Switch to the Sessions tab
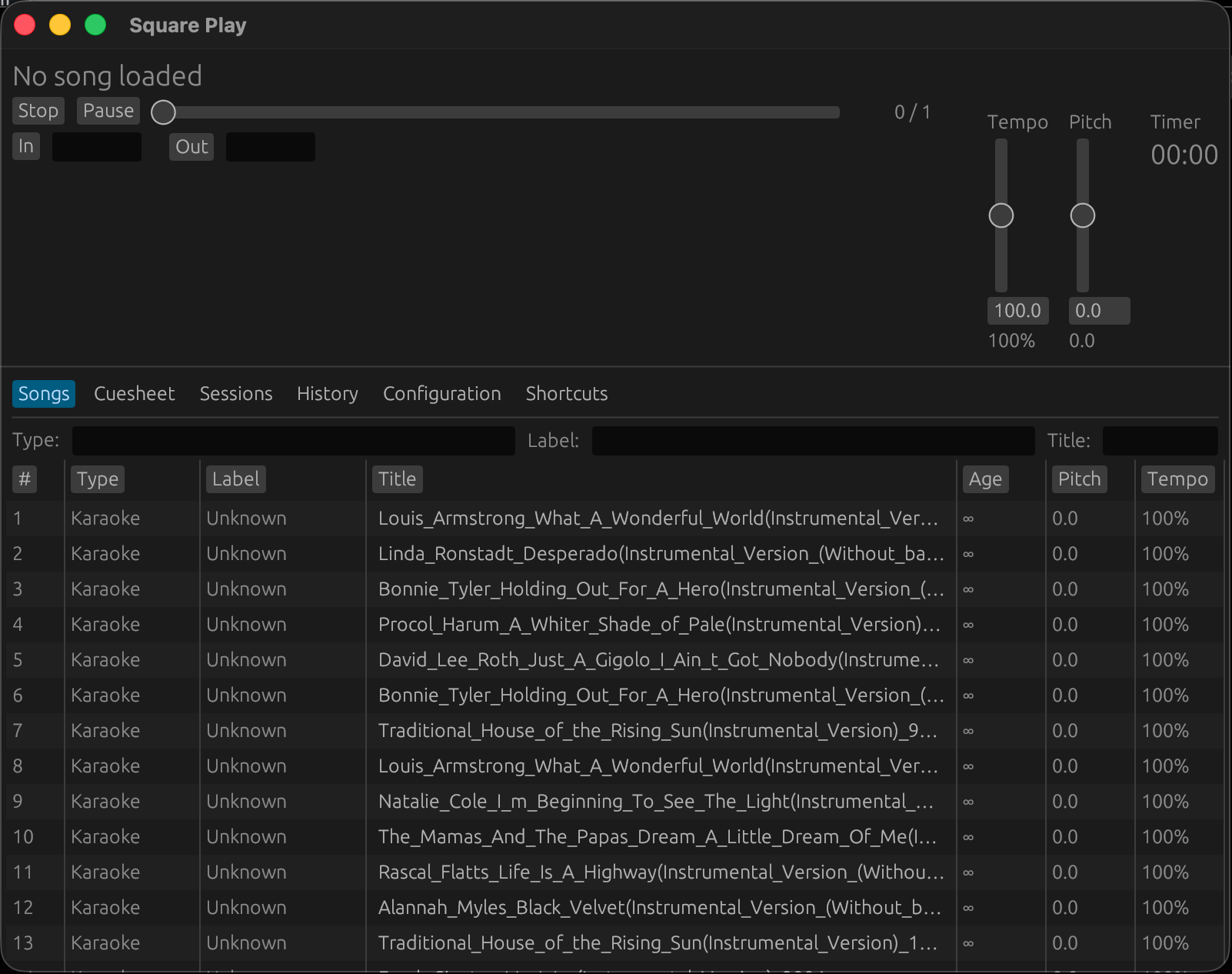The width and height of the screenshot is (1232, 974). [235, 394]
